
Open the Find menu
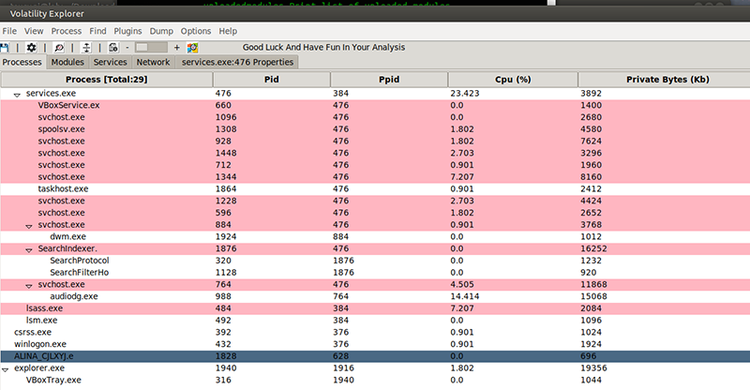98,31
